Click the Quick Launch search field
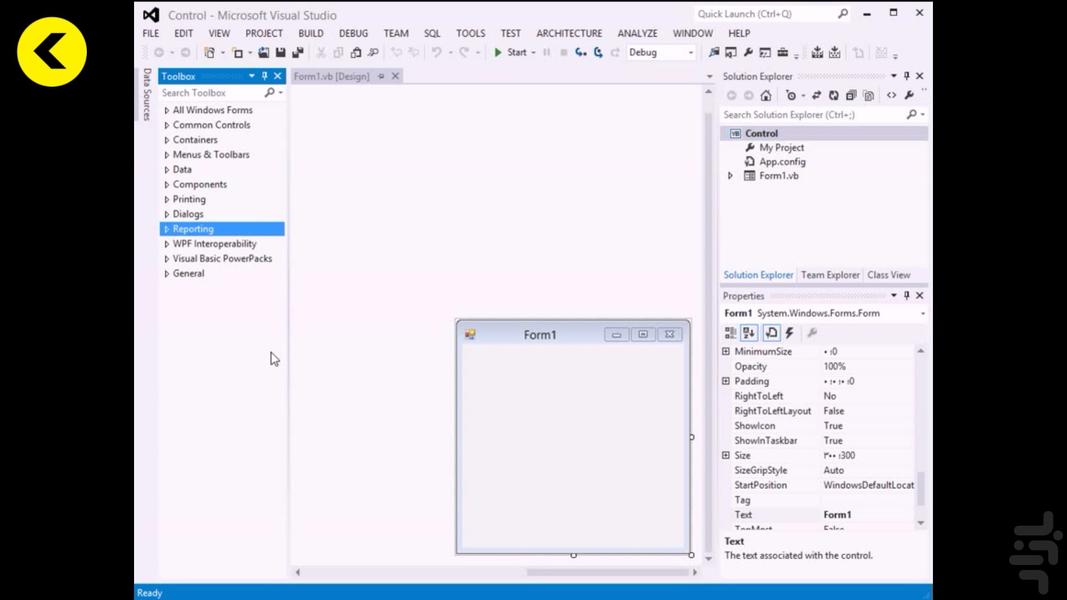The image size is (1067, 600). [x=765, y=14]
